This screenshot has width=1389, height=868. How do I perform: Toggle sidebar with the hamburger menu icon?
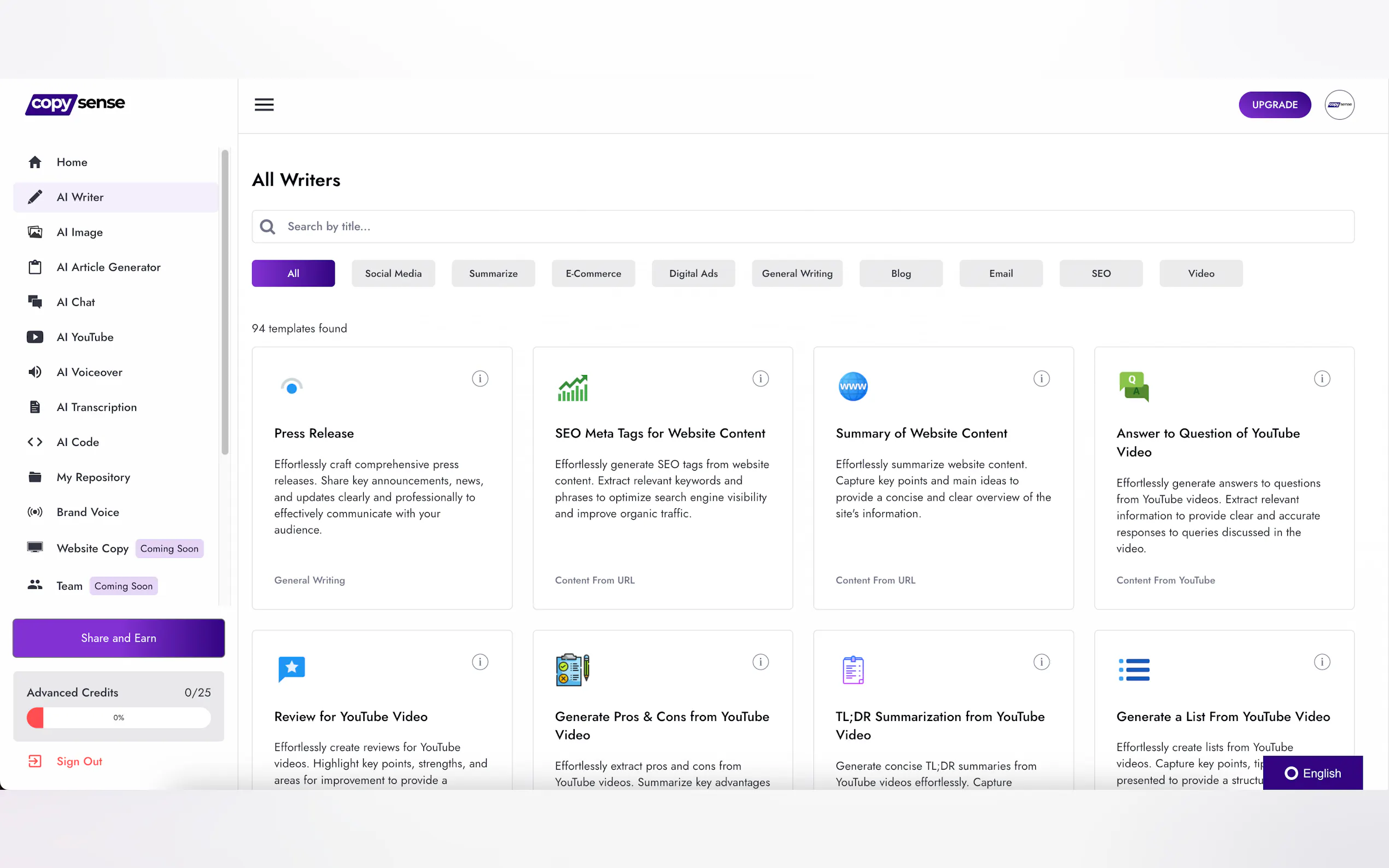pos(264,104)
